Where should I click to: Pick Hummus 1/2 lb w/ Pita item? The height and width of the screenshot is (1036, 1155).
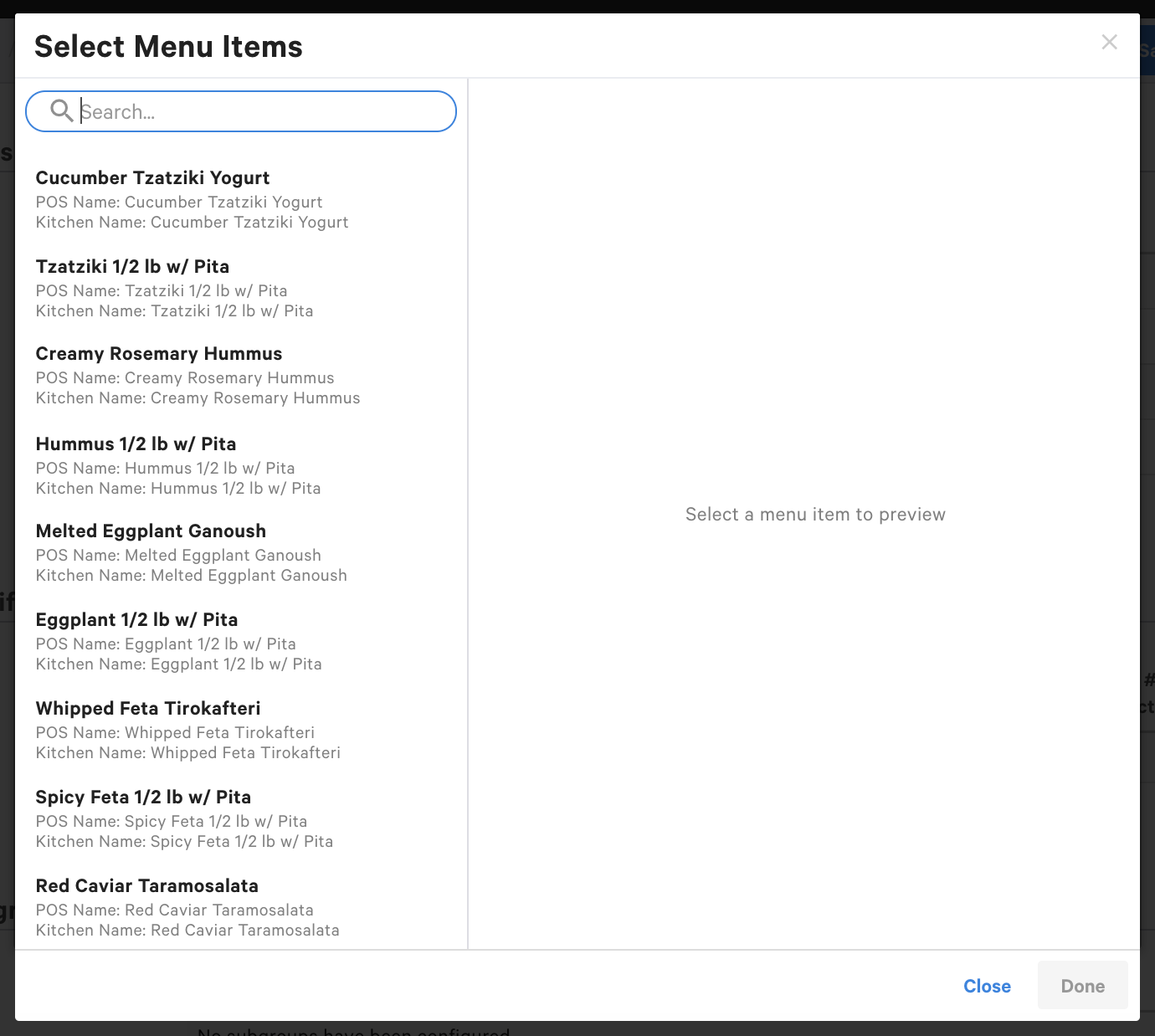coord(136,444)
